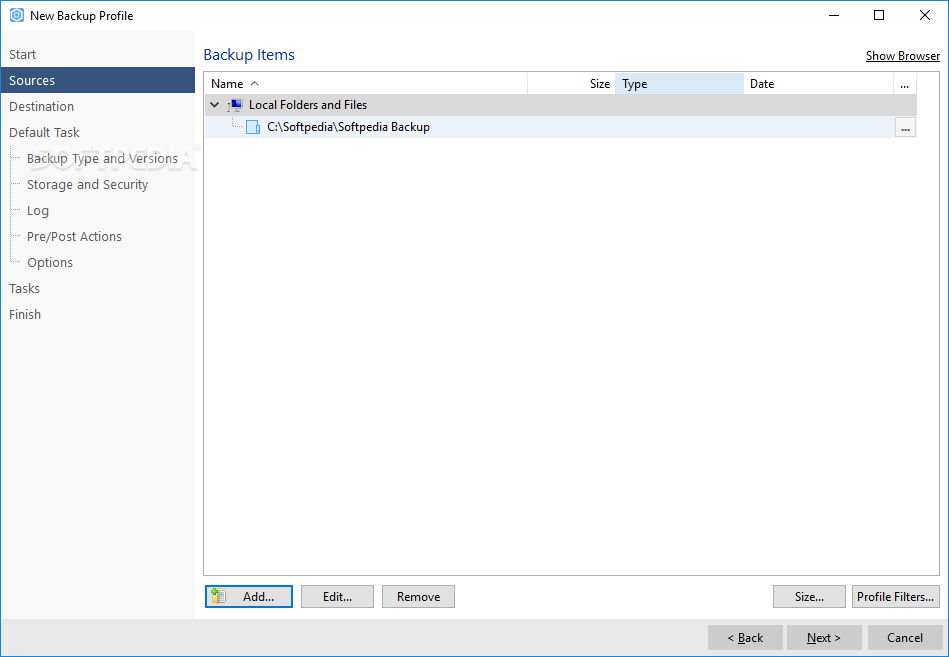
Task: Open Storage and Security settings
Action: point(87,185)
